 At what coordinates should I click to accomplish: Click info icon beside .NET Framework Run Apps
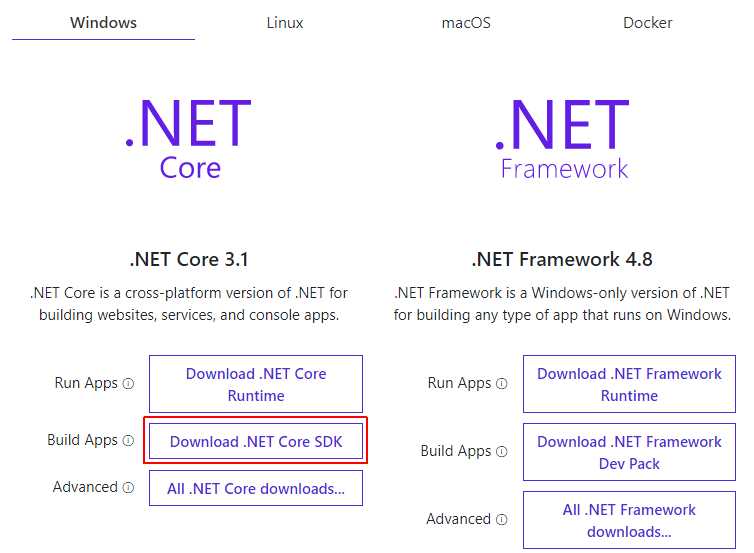pos(502,384)
